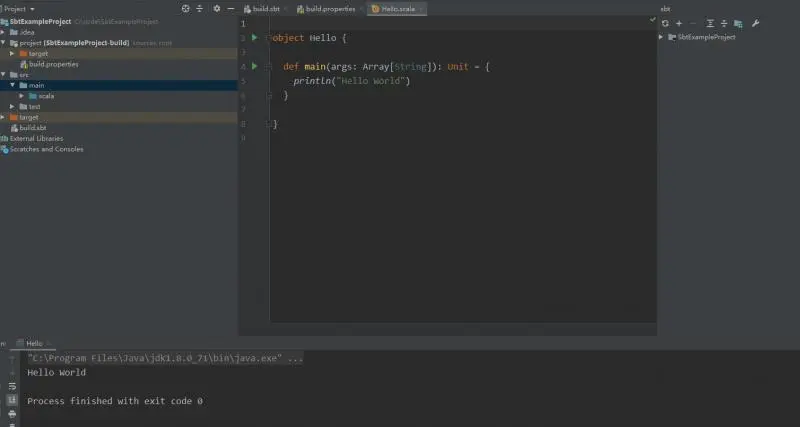Click the 'object' keyword in the editor
Viewport: 800px width, 427px height.
tap(288, 38)
